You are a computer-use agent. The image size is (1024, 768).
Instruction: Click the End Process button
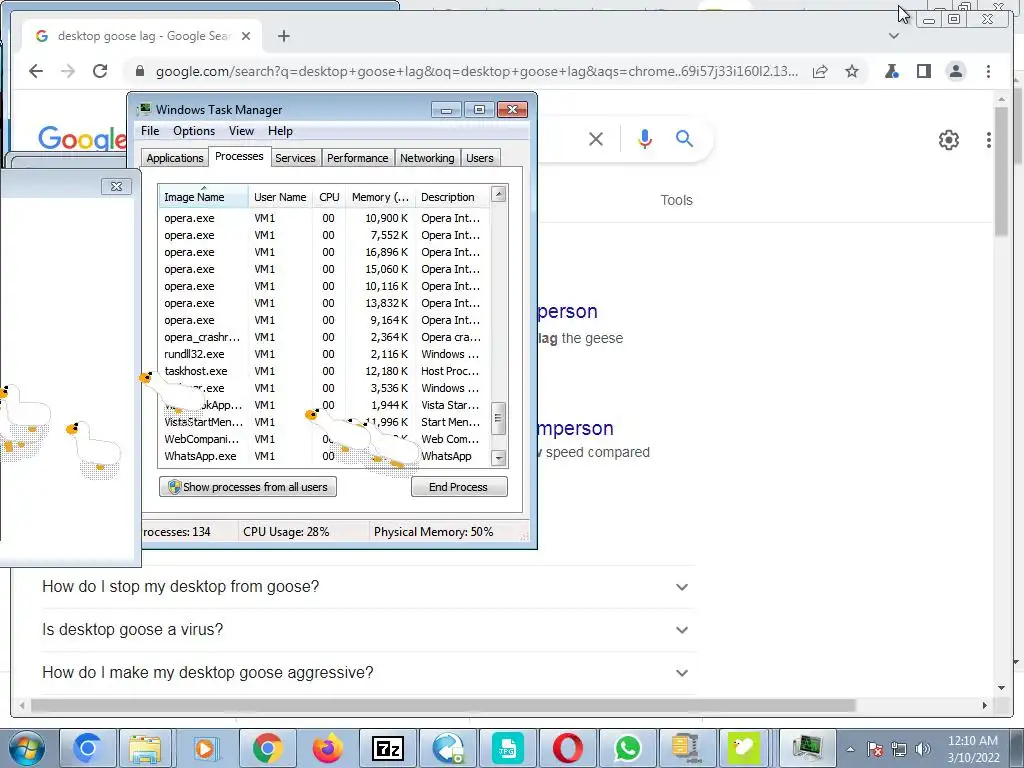458,487
